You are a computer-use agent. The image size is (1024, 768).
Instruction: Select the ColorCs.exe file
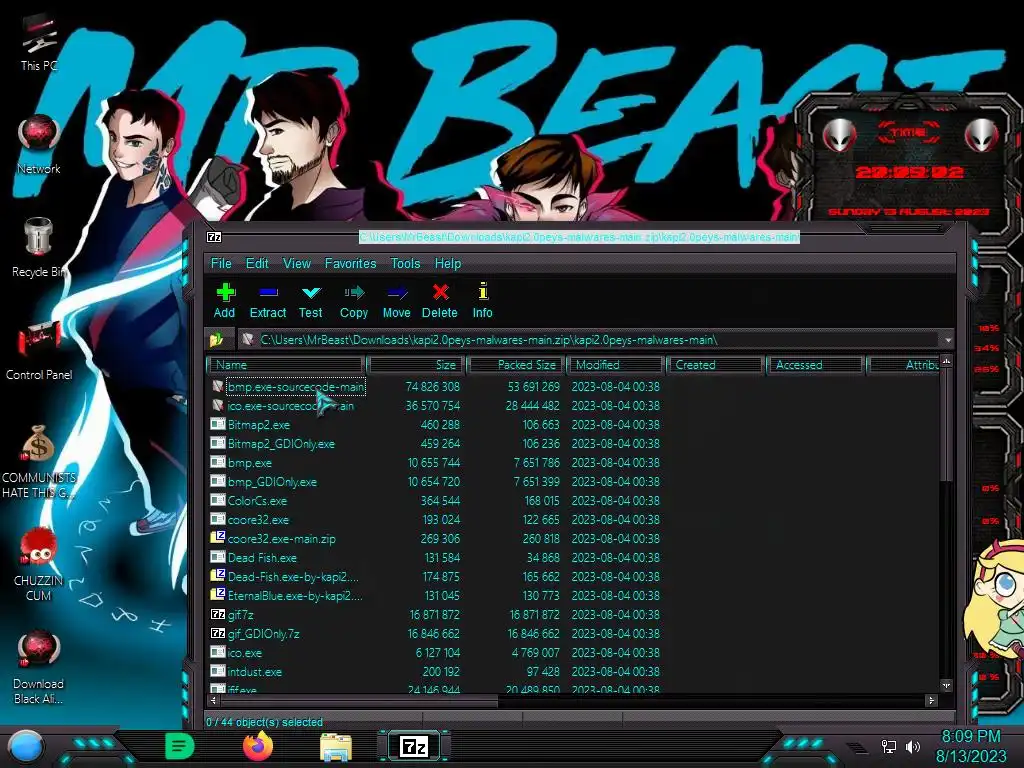click(257, 500)
